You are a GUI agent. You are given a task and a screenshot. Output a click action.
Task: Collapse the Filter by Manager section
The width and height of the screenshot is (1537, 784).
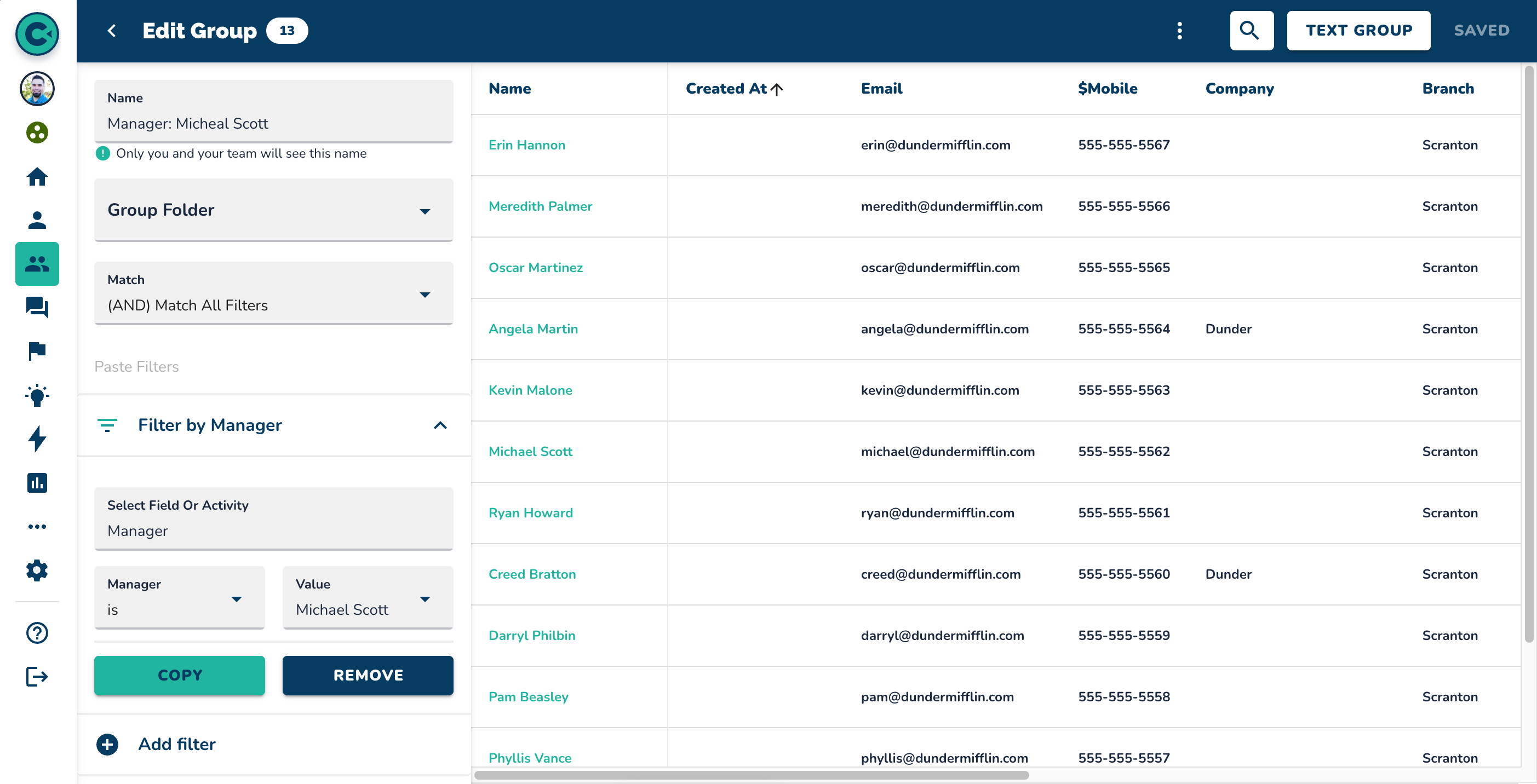pyautogui.click(x=440, y=425)
